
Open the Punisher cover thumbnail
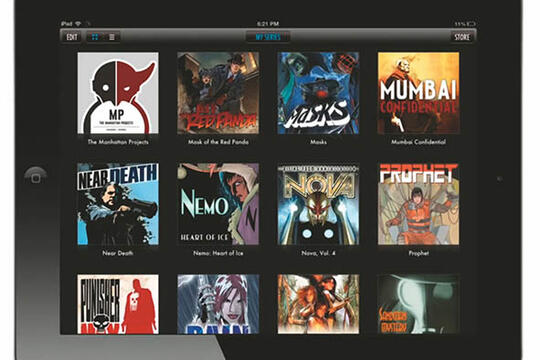click(118, 304)
